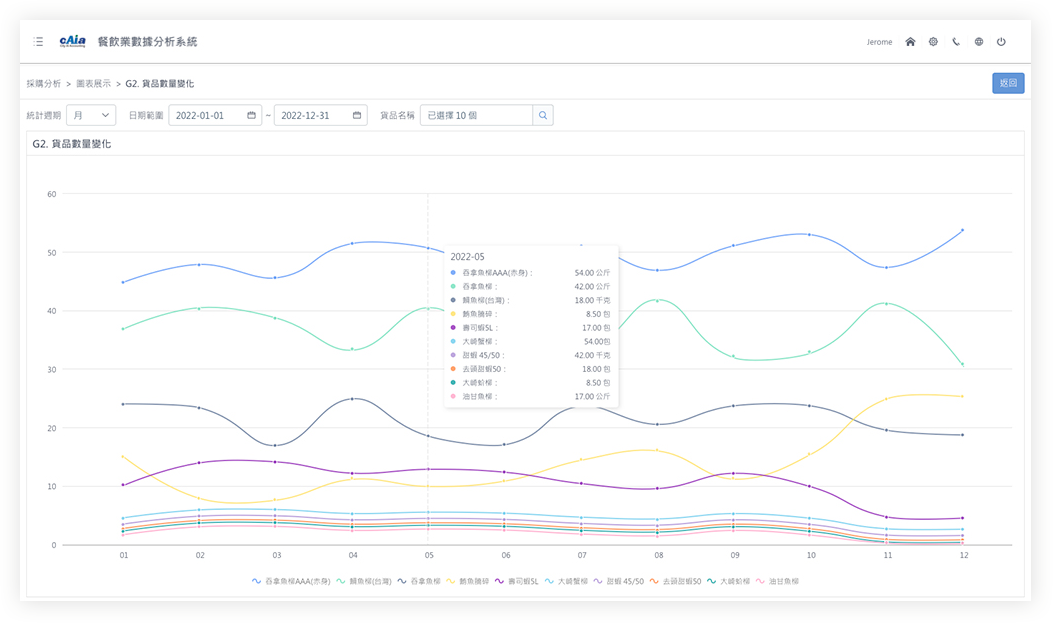Toggle 油甘魚柳 pink series in legend
This screenshot has width=1053, height=623.
tap(778, 581)
